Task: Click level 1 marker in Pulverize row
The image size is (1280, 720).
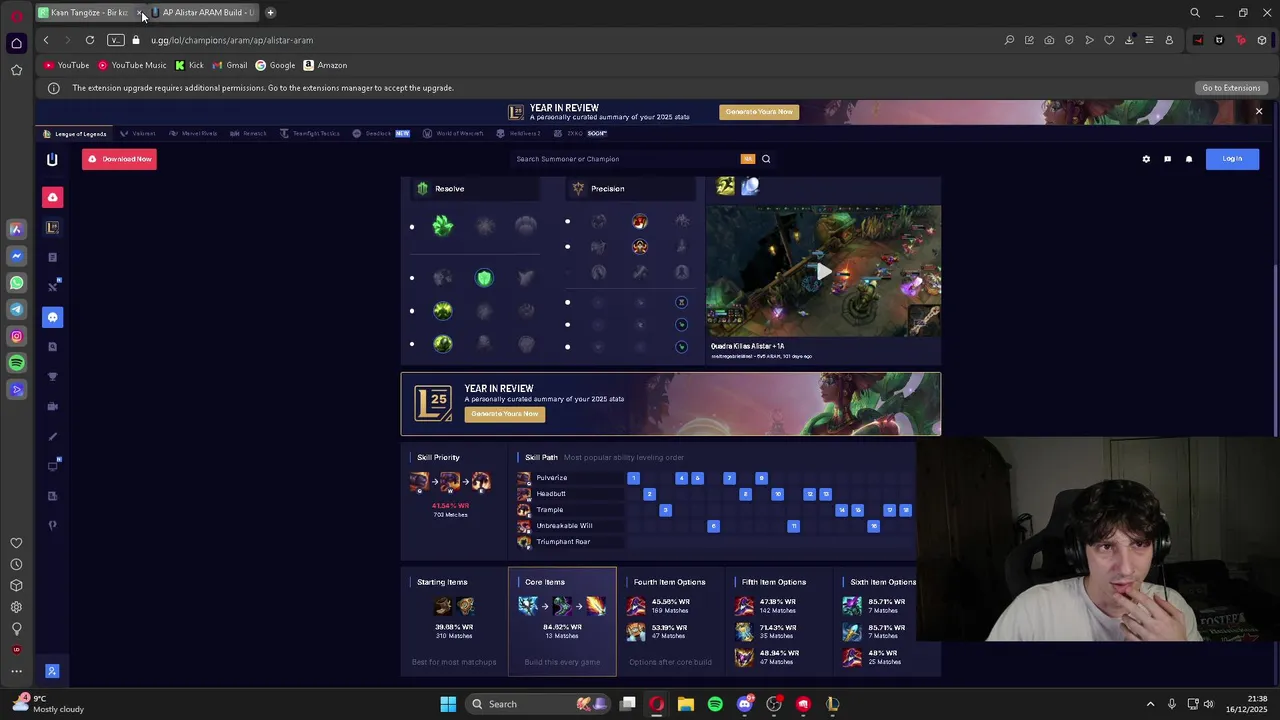Action: (633, 478)
